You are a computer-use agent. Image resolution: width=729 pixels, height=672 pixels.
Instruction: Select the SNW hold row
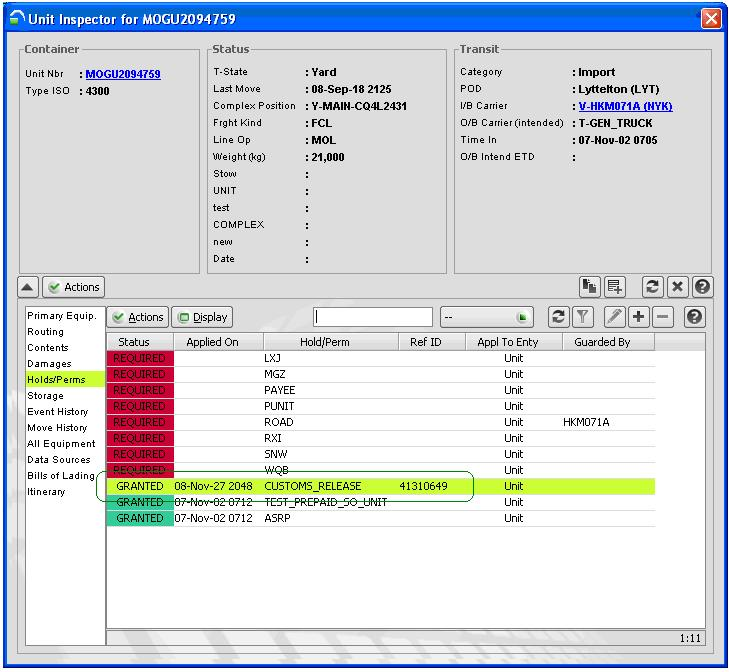381,454
